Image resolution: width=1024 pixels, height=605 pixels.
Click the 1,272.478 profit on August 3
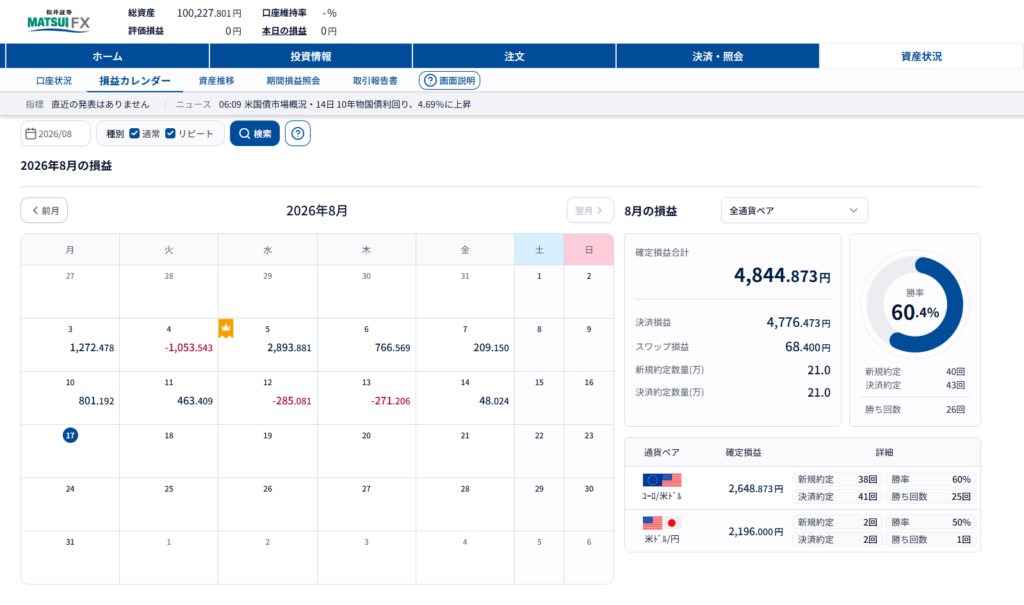pos(92,348)
